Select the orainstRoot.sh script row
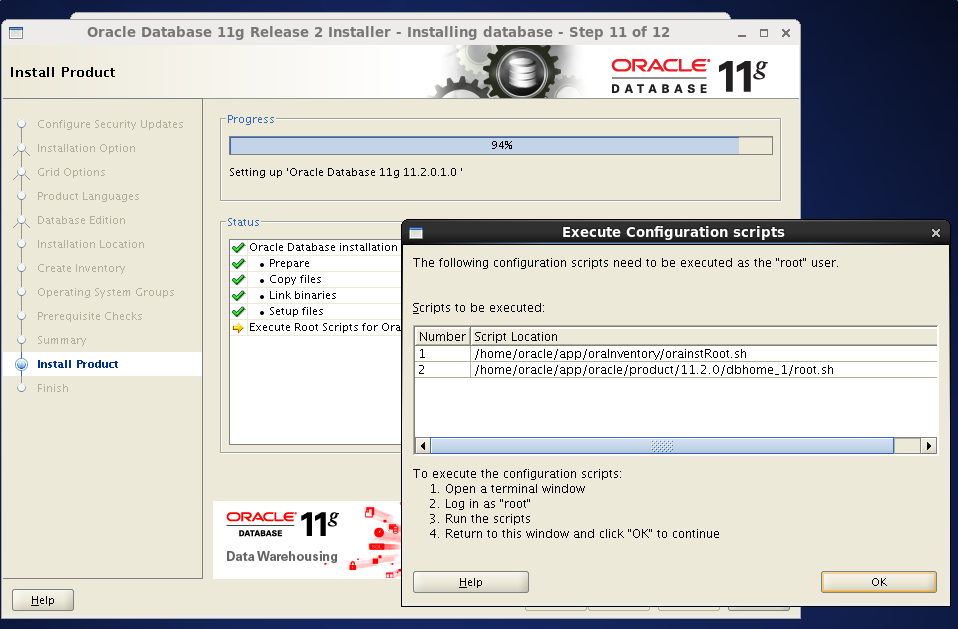958x629 pixels. pyautogui.click(x=610, y=354)
